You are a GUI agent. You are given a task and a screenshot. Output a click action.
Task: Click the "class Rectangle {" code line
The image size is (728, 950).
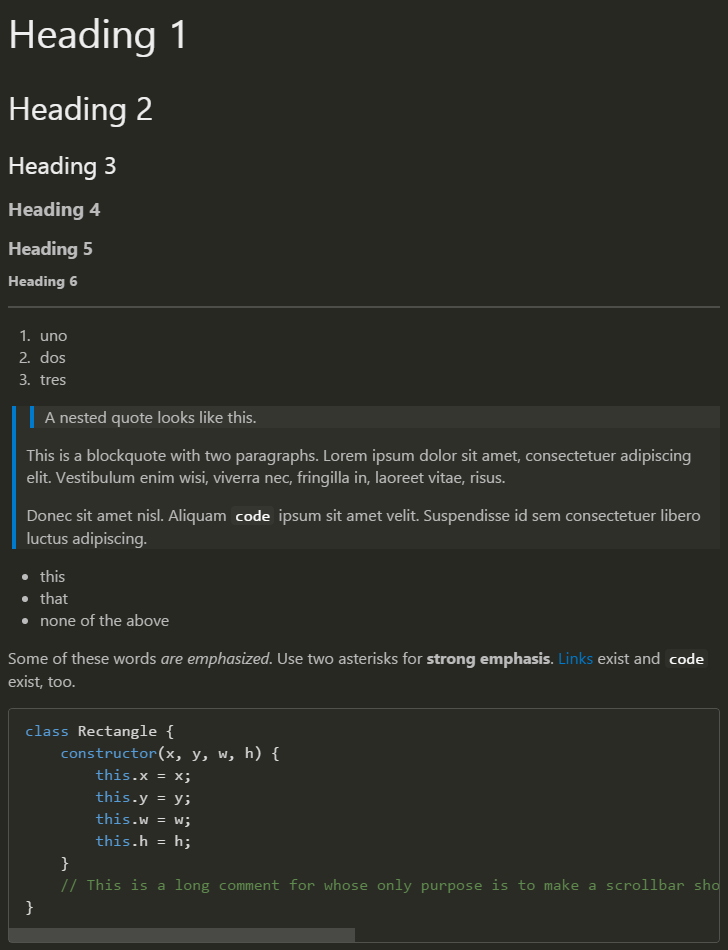[x=100, y=731]
